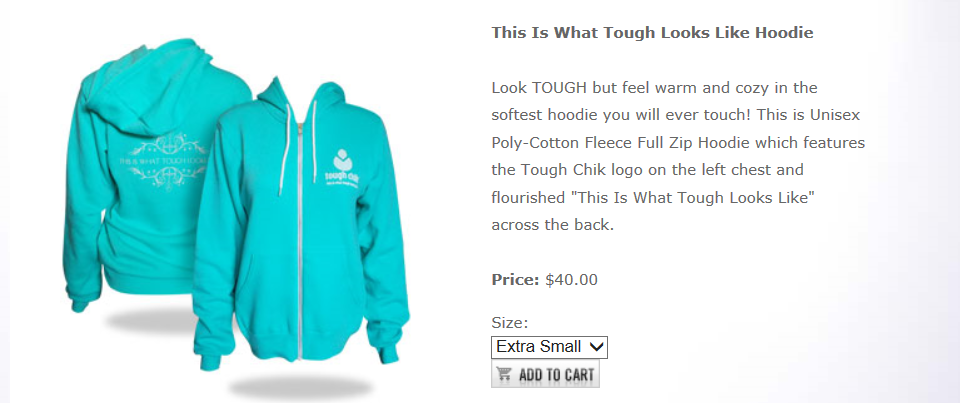
Task: Click the bold Price label
Action: click(515, 280)
